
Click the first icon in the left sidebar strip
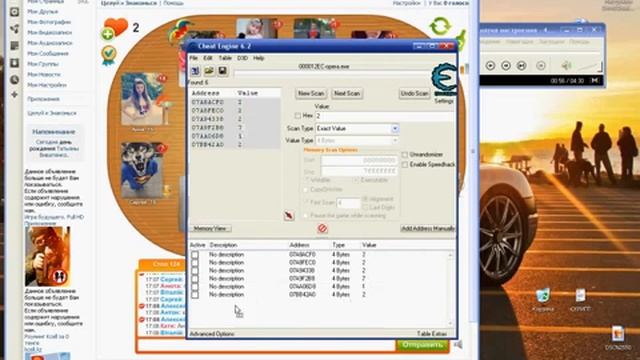click(x=15, y=12)
